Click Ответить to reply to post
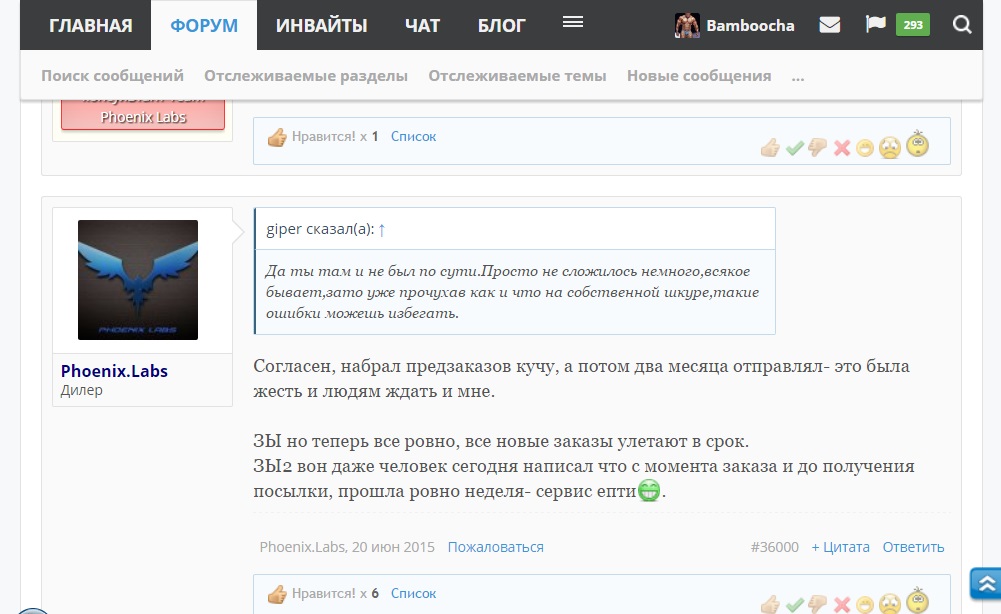 click(913, 547)
